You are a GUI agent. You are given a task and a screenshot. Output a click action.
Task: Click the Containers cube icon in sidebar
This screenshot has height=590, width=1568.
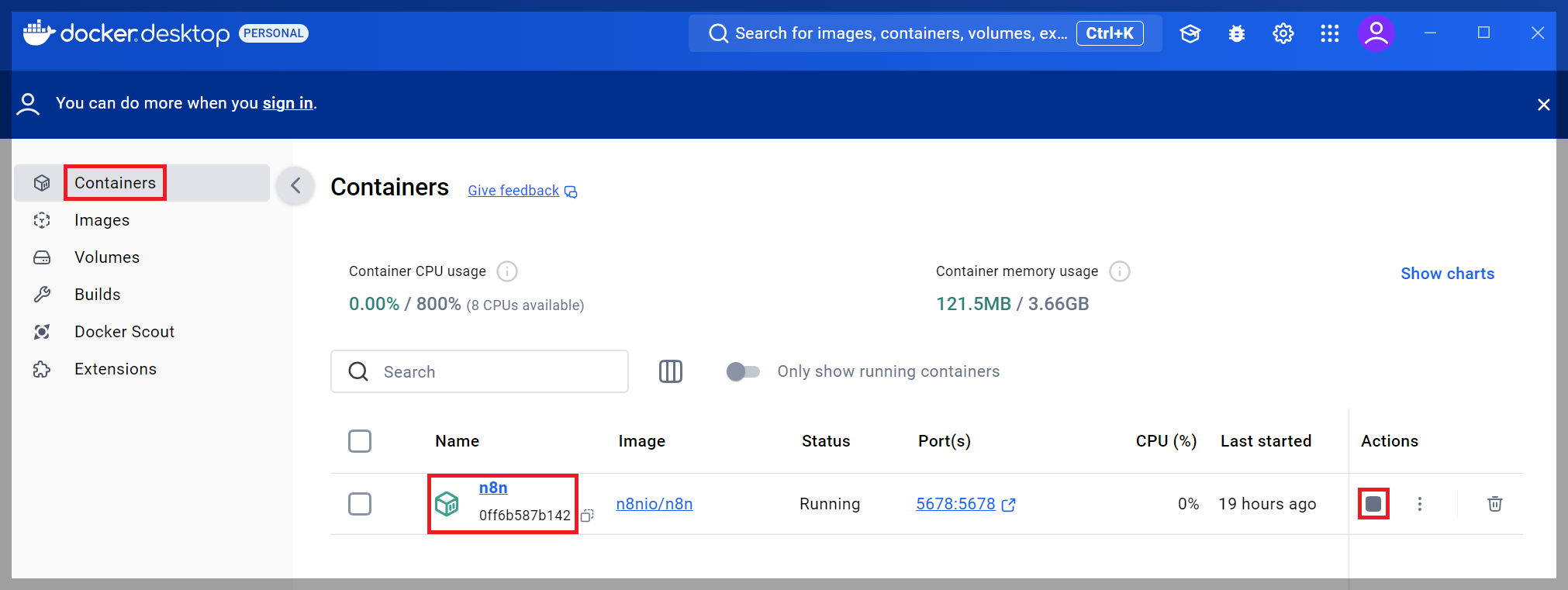[x=42, y=183]
